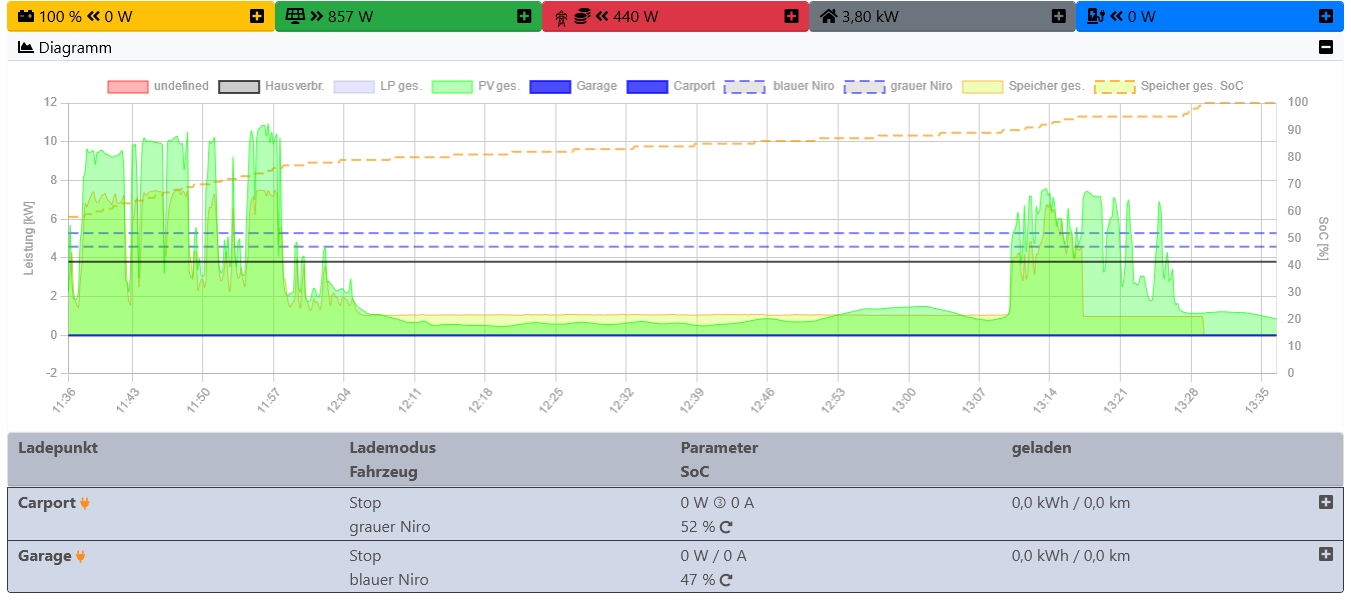
Task: Expand the yellow battery storage card
Action: click(257, 16)
